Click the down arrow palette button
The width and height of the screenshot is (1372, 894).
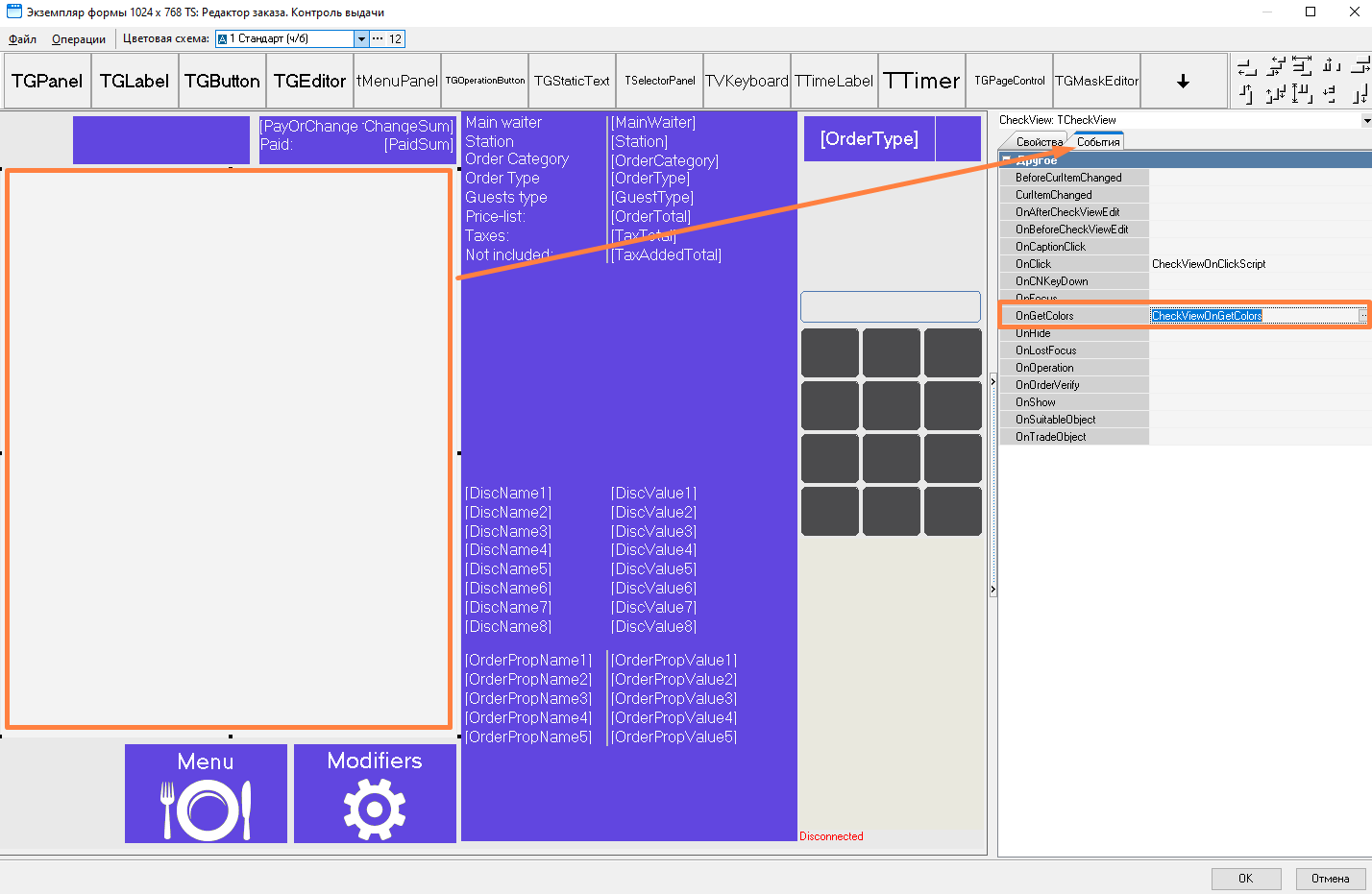click(1183, 82)
